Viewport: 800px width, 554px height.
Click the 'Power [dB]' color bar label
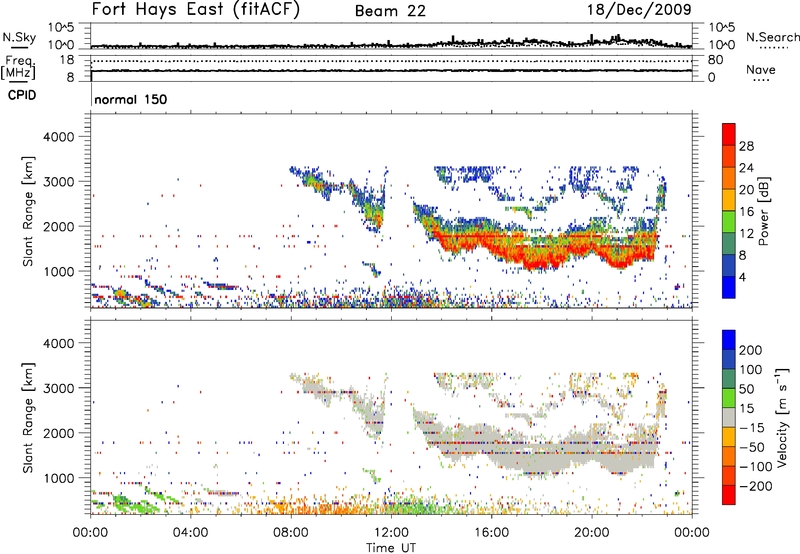coord(763,211)
